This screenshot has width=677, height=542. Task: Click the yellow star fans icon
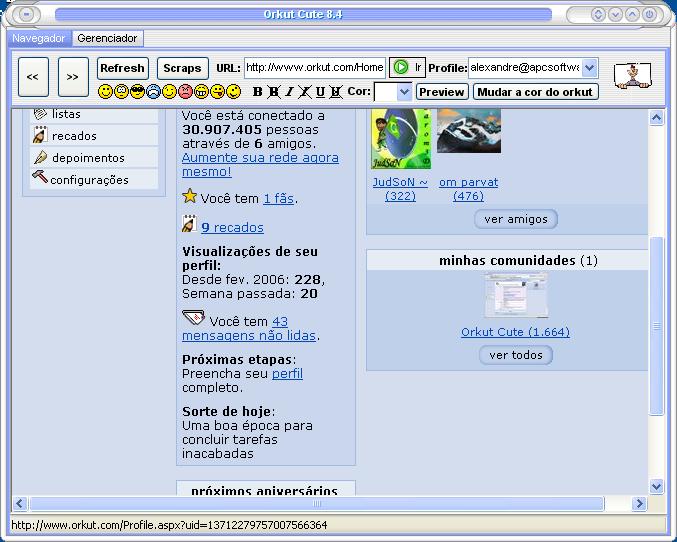click(x=190, y=196)
